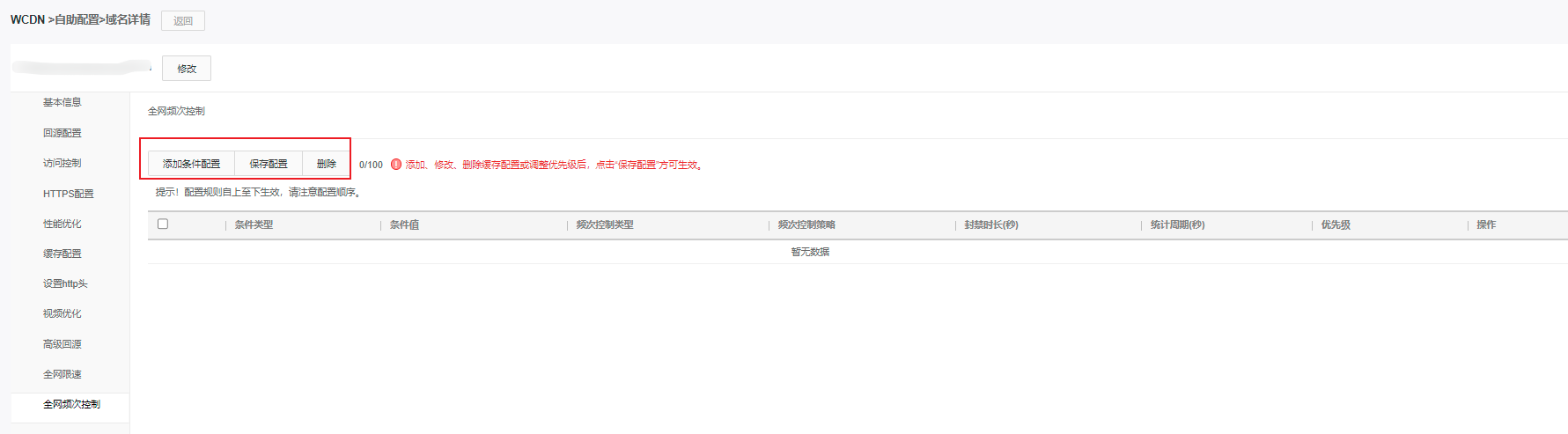1568x434 pixels.
Task: Click the WCDN breadcrumb link
Action: click(27, 19)
